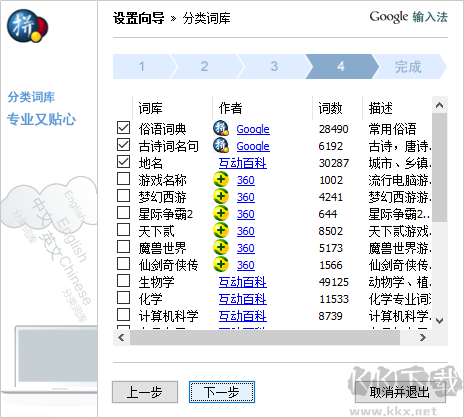Open 互动百科 link in 化学 row
Screen dimensions: 464x418
pyautogui.click(x=243, y=299)
